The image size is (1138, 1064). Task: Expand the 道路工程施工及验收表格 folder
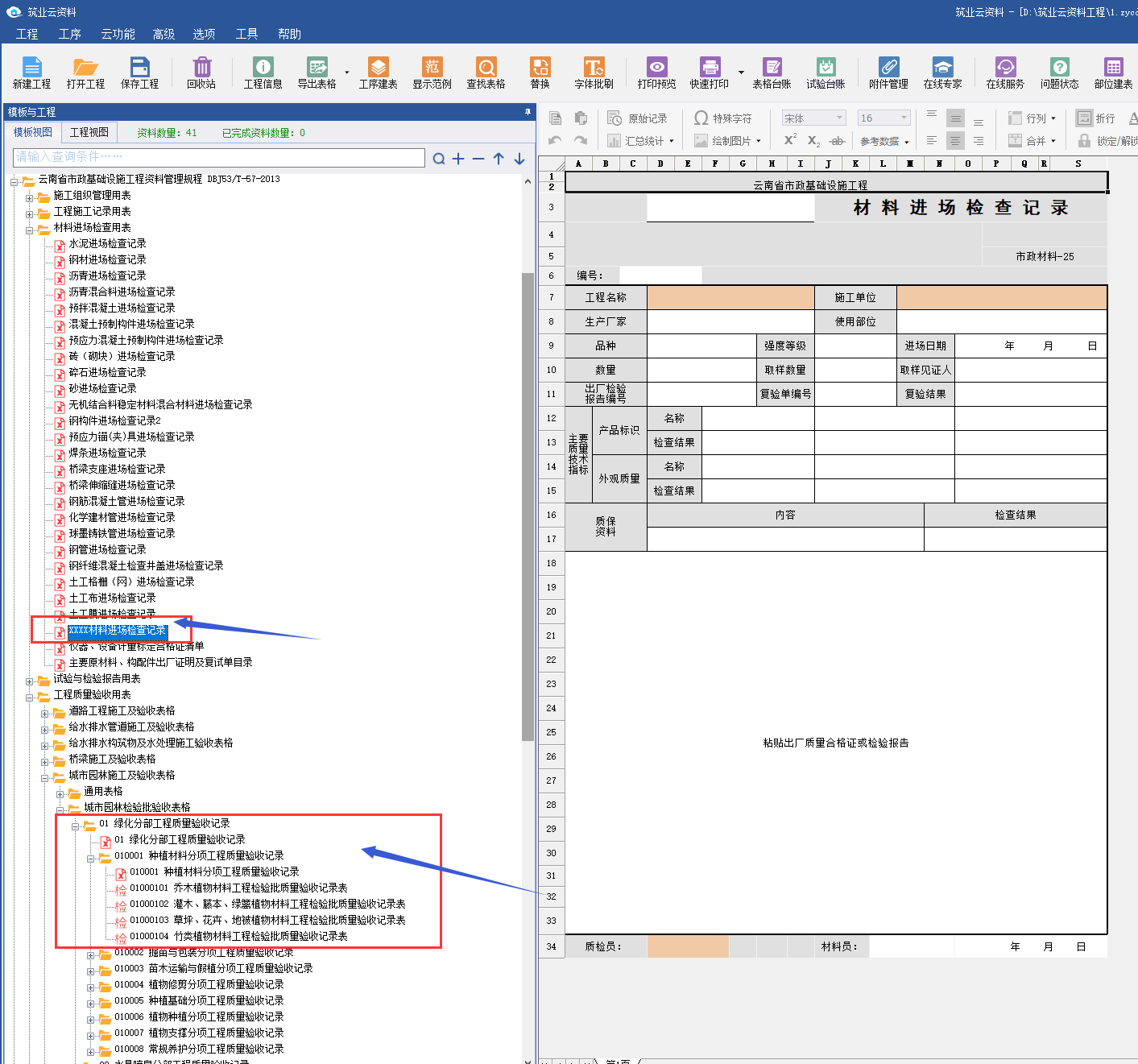tap(45, 714)
